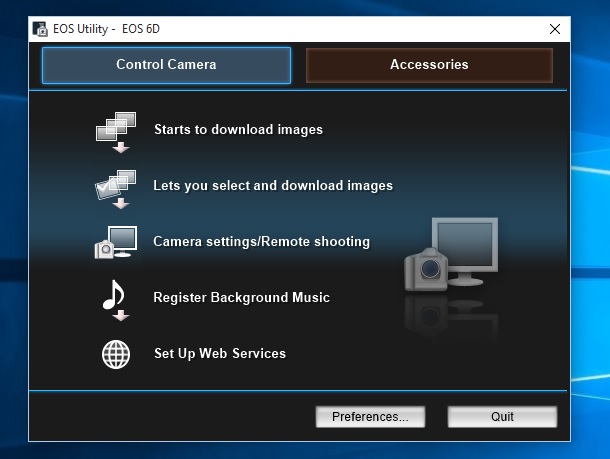Quit EOS Utility
This screenshot has width=610, height=459.
pos(502,417)
